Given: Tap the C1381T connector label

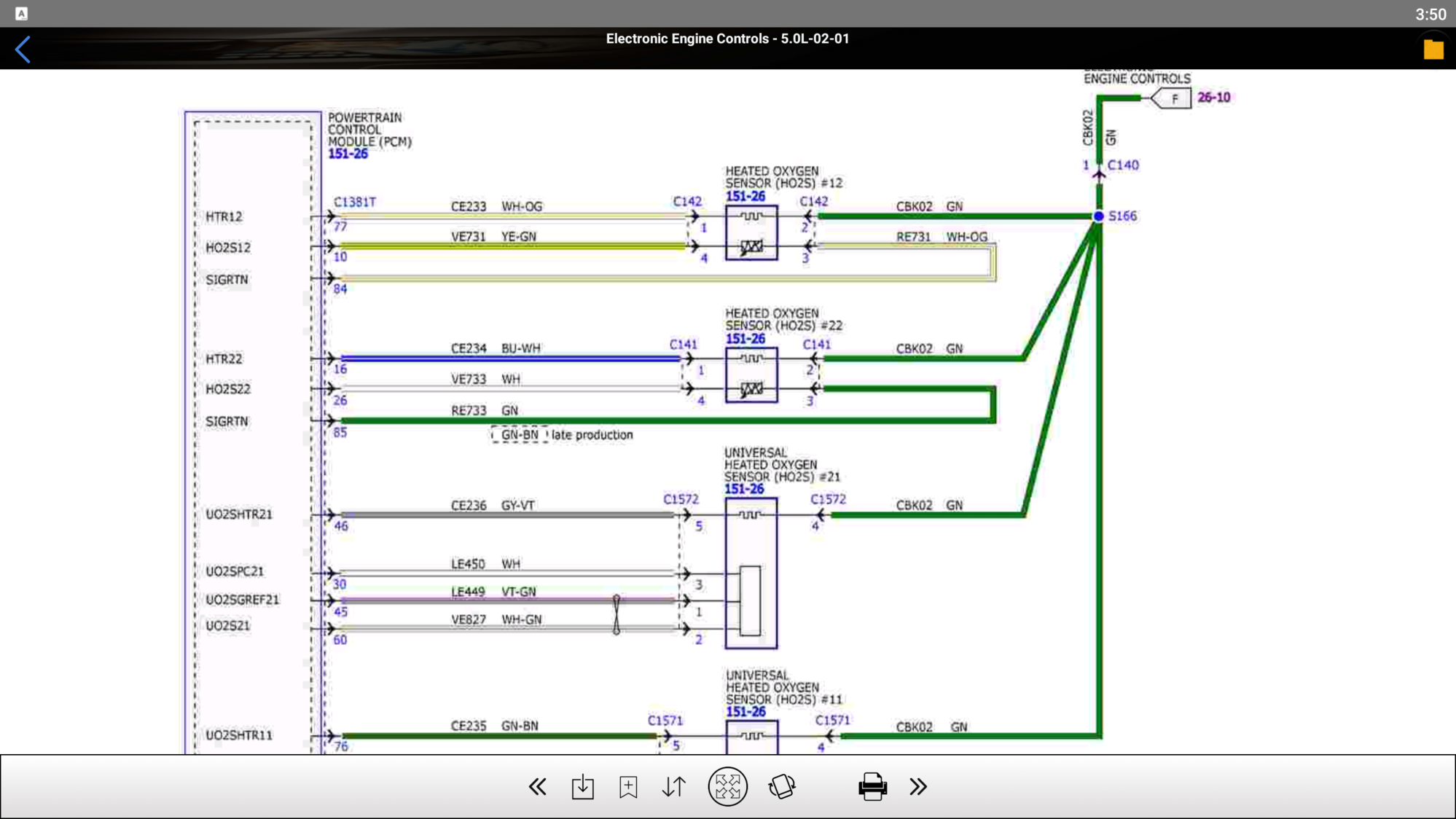Looking at the screenshot, I should coord(354,202).
